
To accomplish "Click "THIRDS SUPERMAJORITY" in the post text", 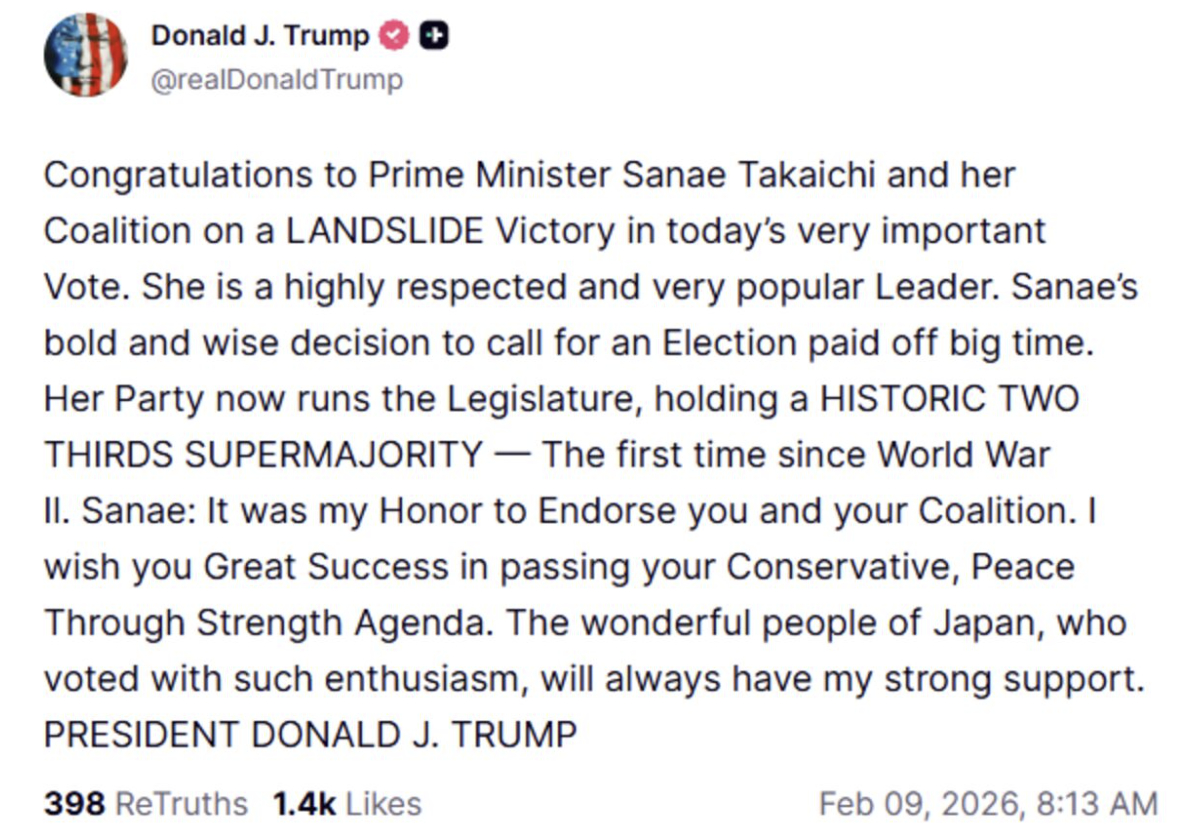I will tap(262, 455).
